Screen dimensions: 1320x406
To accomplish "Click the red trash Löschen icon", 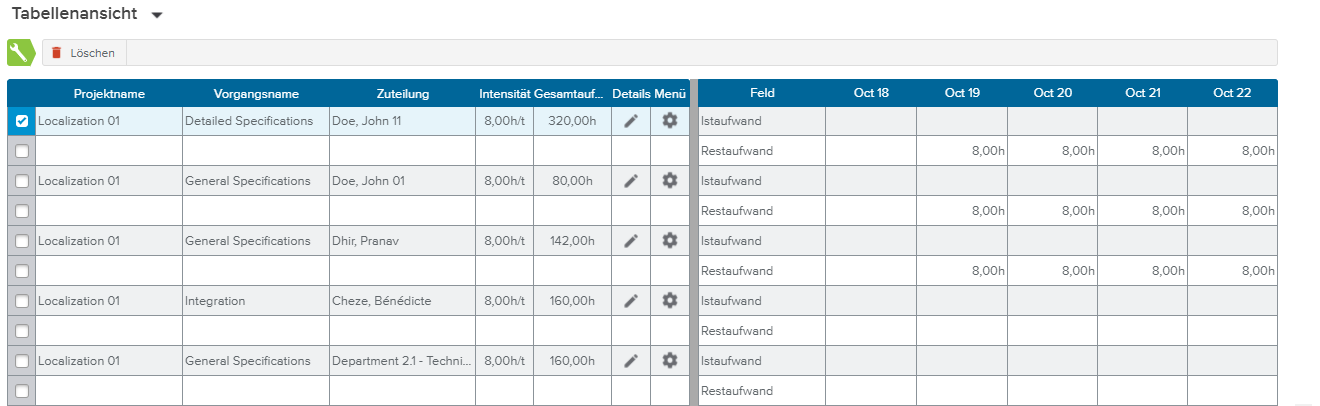I will click(x=57, y=53).
